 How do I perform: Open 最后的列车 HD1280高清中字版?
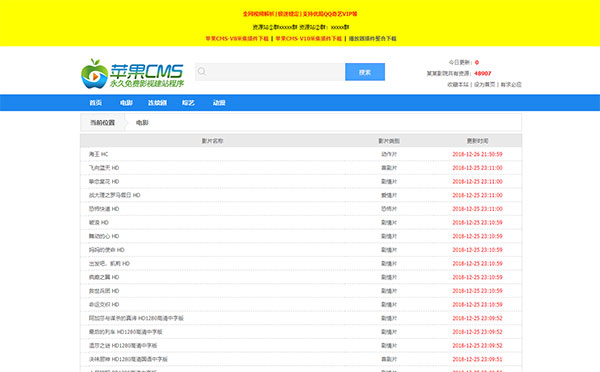coord(126,332)
